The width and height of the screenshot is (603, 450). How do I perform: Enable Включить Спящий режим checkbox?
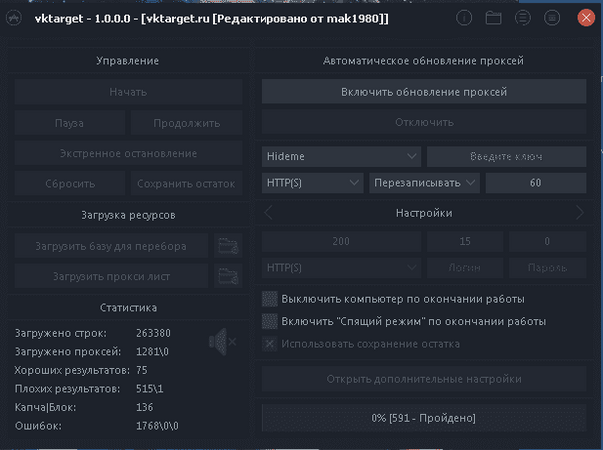(270, 321)
